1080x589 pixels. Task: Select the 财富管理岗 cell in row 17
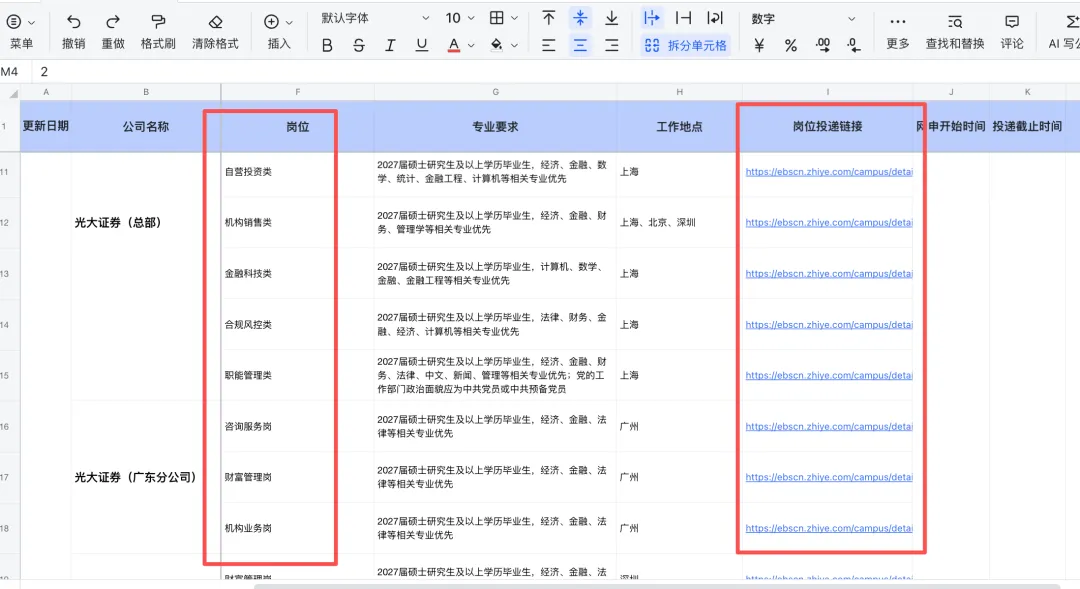(x=298, y=477)
